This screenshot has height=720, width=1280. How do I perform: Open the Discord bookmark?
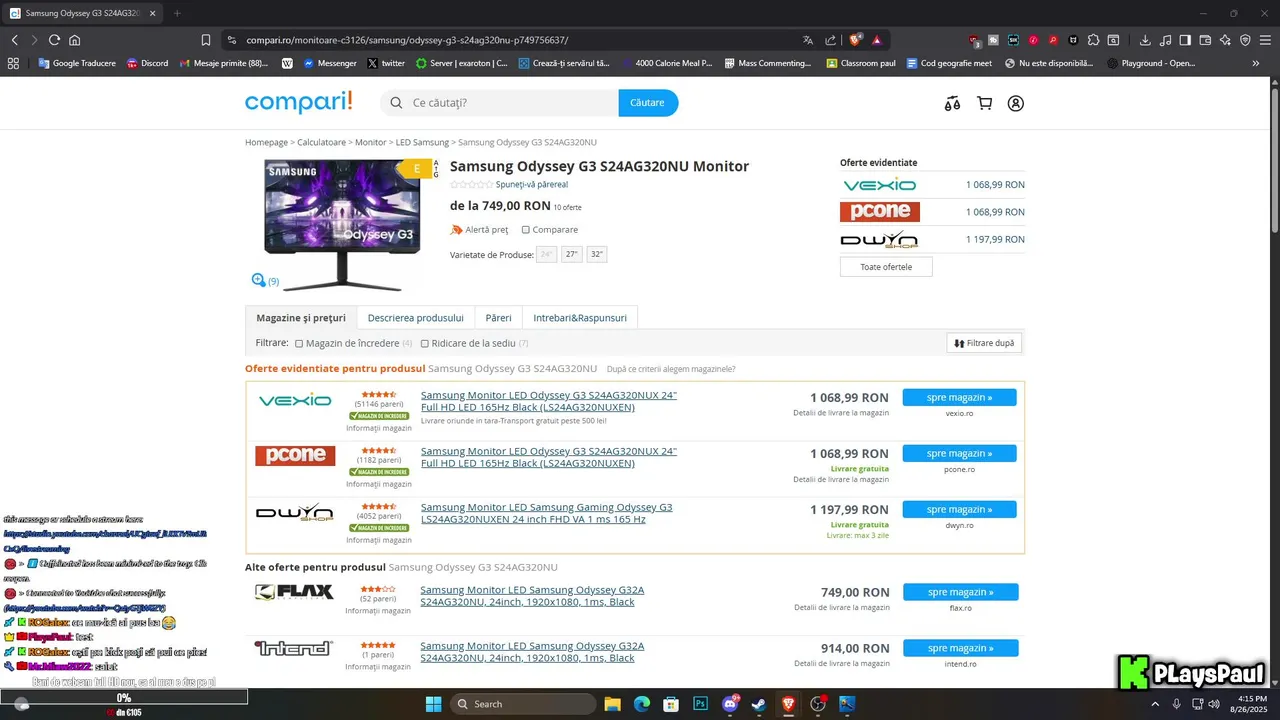tap(147, 63)
